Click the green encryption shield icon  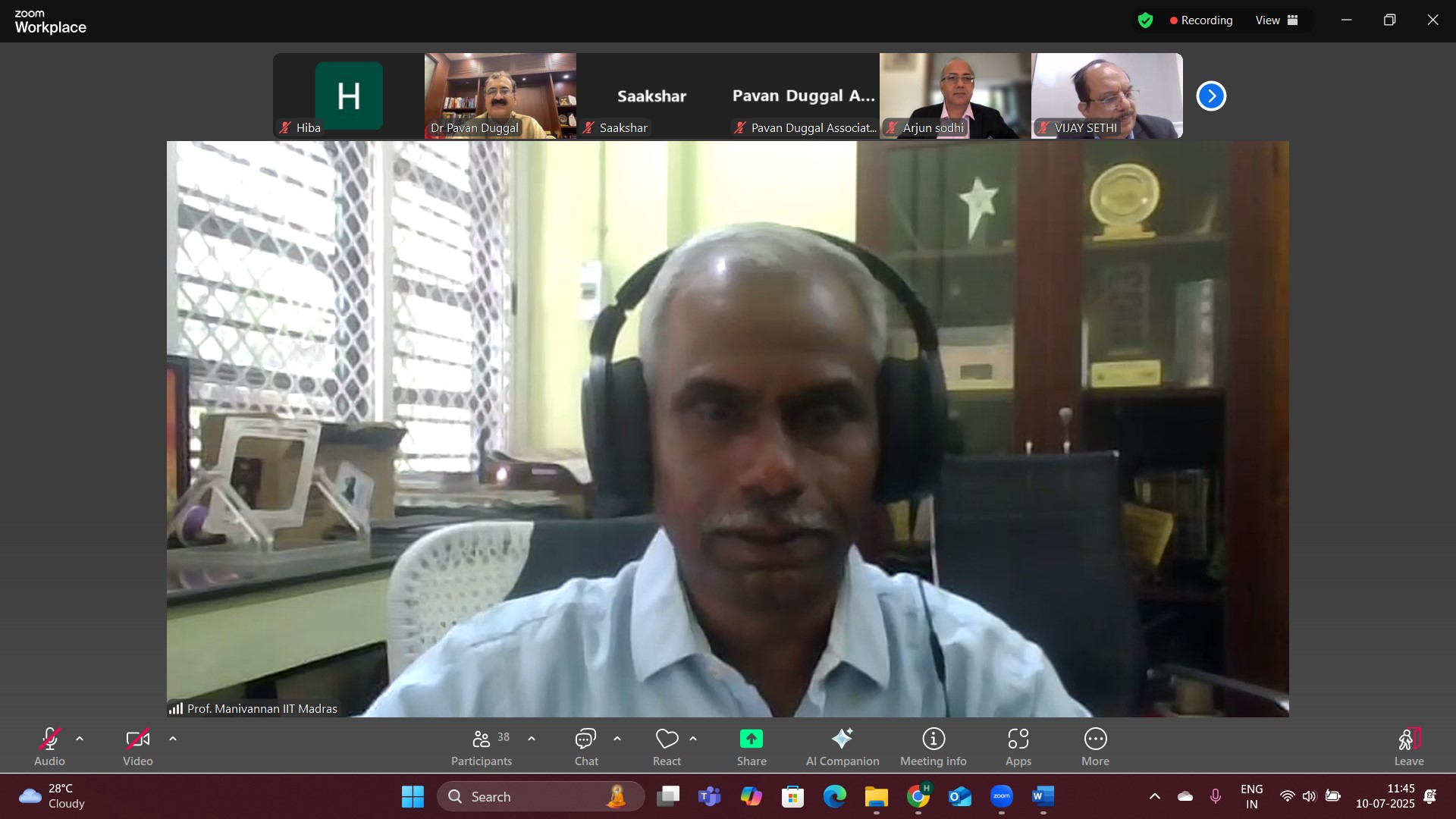[x=1145, y=20]
